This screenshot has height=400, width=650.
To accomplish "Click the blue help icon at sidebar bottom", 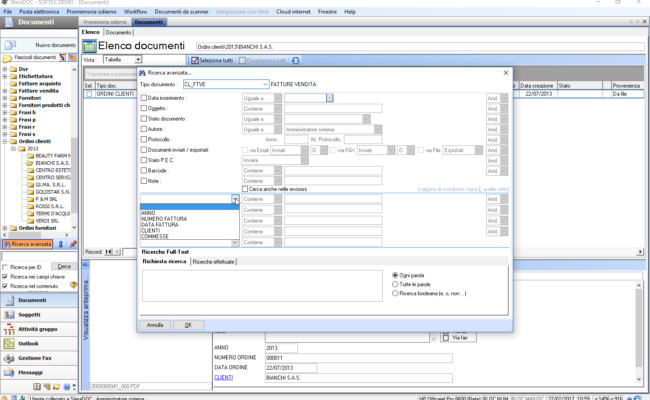I will (66, 387).
